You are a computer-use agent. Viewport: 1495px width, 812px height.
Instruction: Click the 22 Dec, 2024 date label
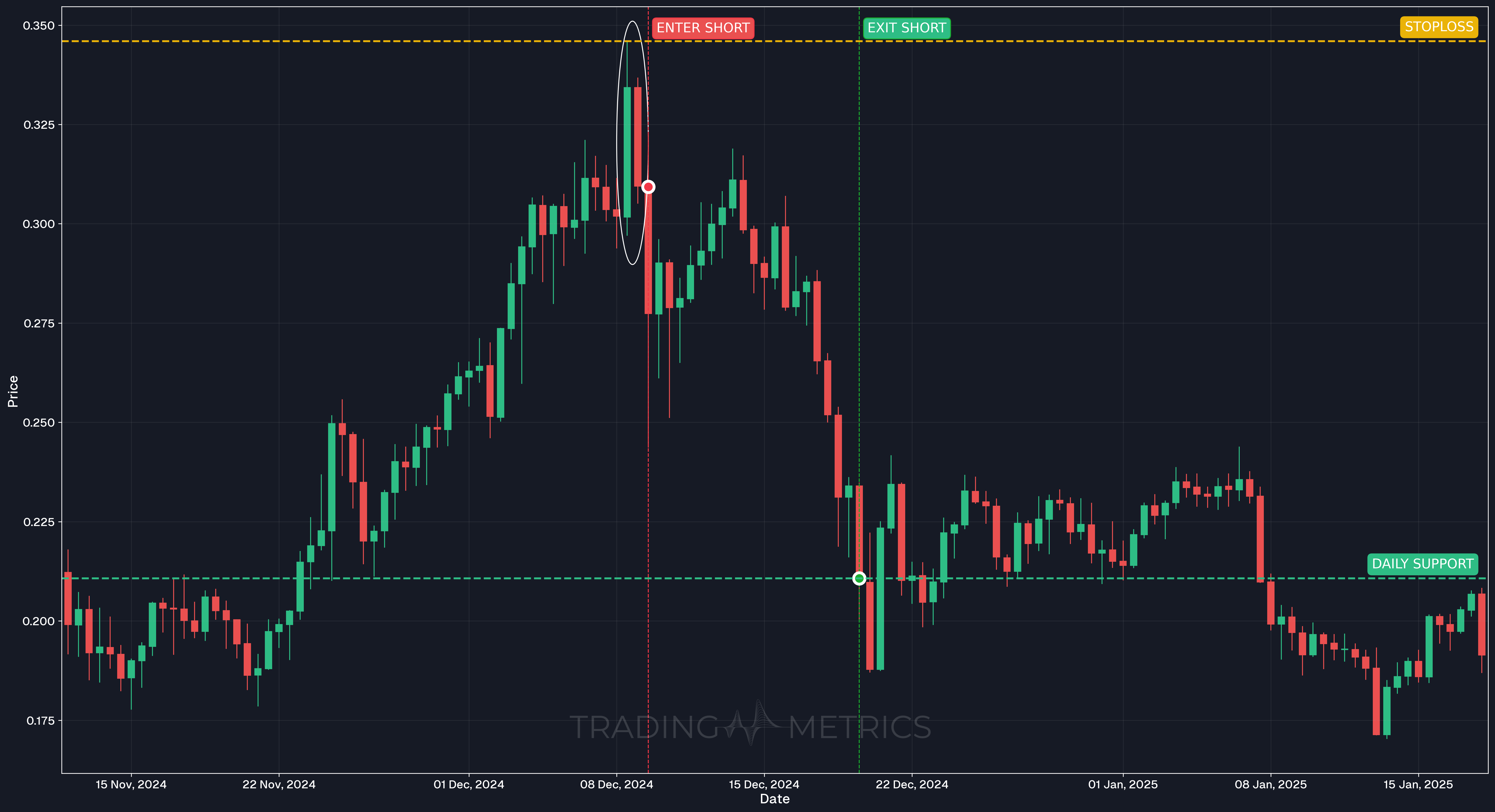tap(912, 784)
